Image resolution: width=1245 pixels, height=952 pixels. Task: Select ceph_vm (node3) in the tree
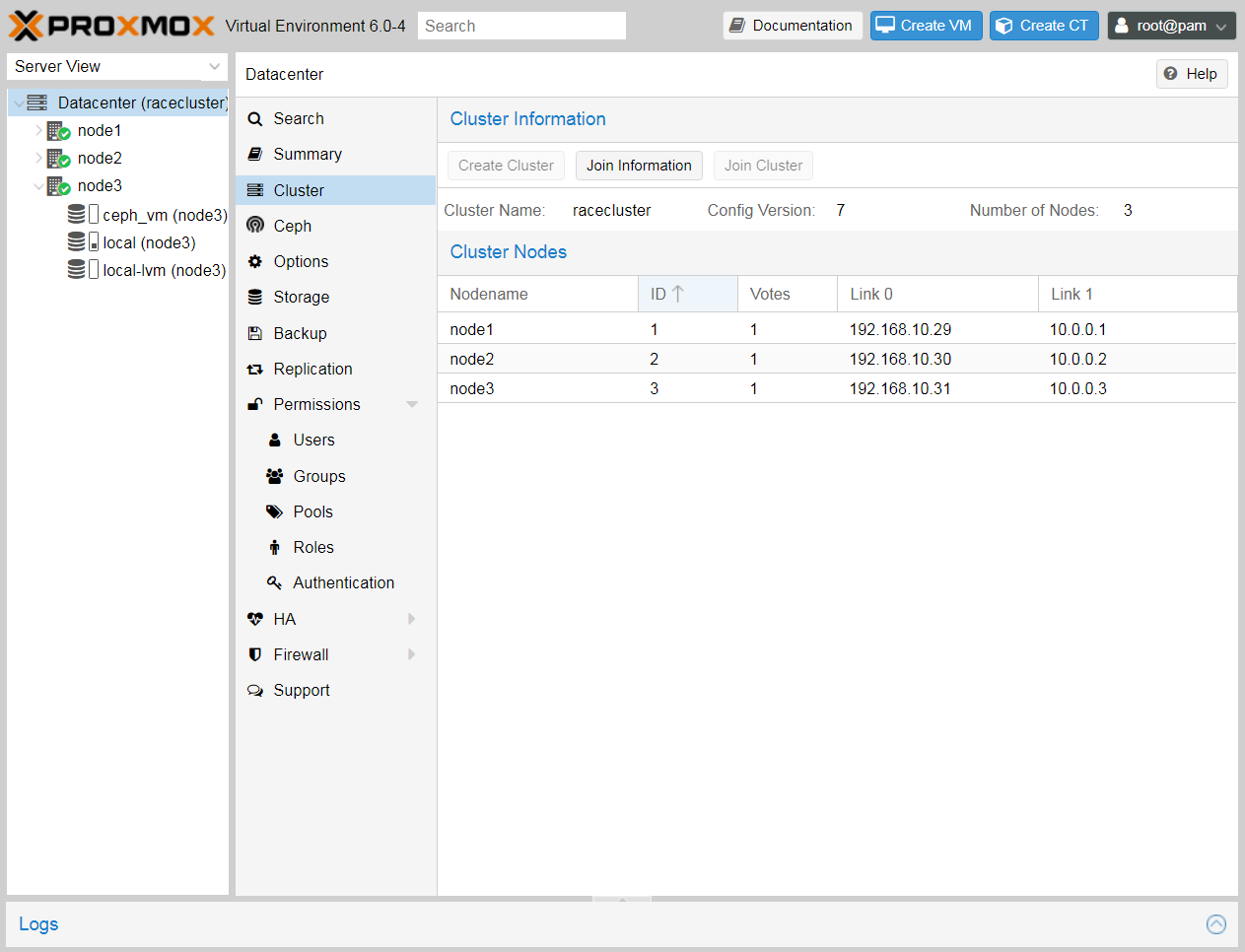[x=165, y=215]
